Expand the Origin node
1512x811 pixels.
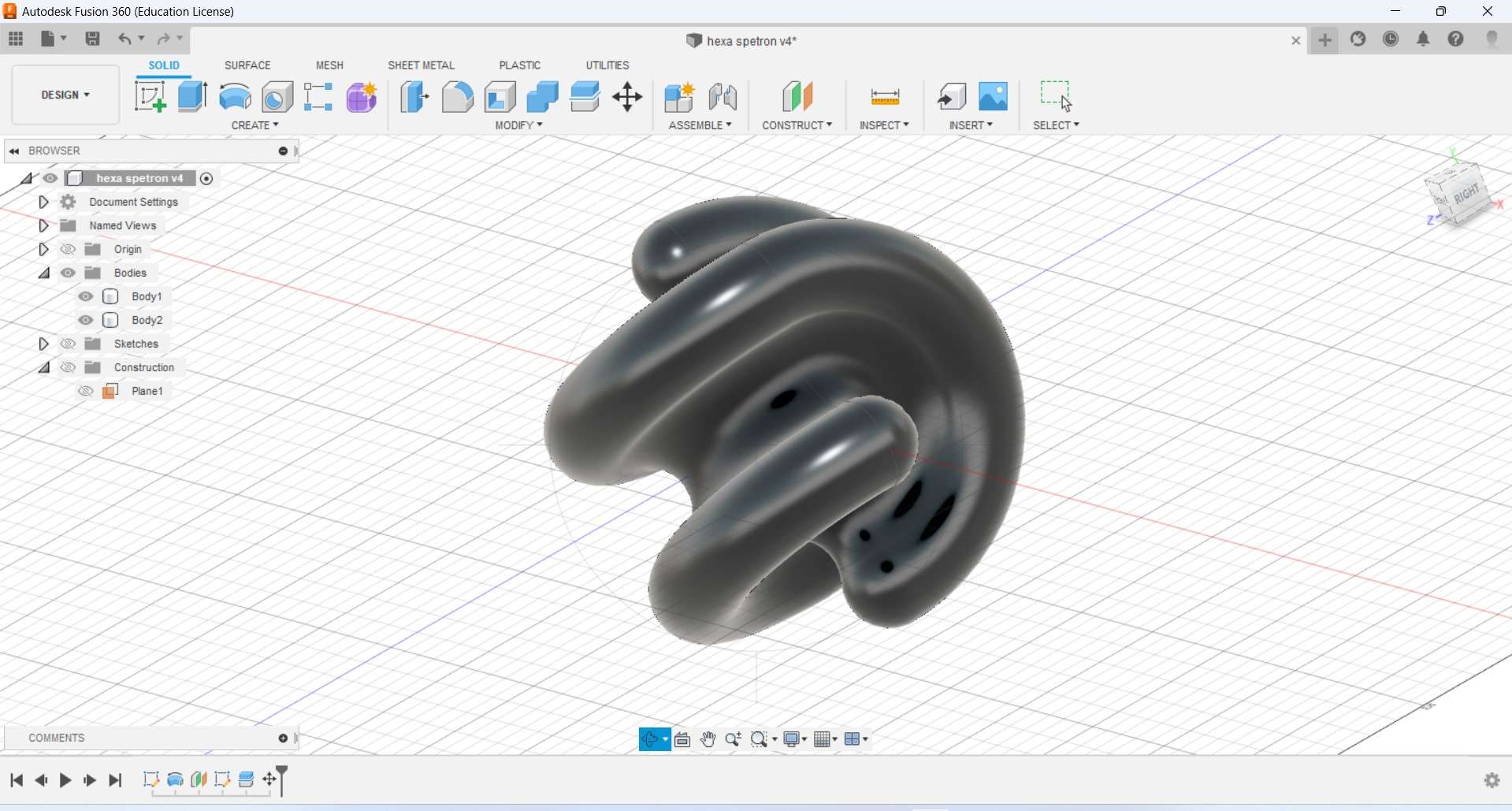(x=44, y=249)
